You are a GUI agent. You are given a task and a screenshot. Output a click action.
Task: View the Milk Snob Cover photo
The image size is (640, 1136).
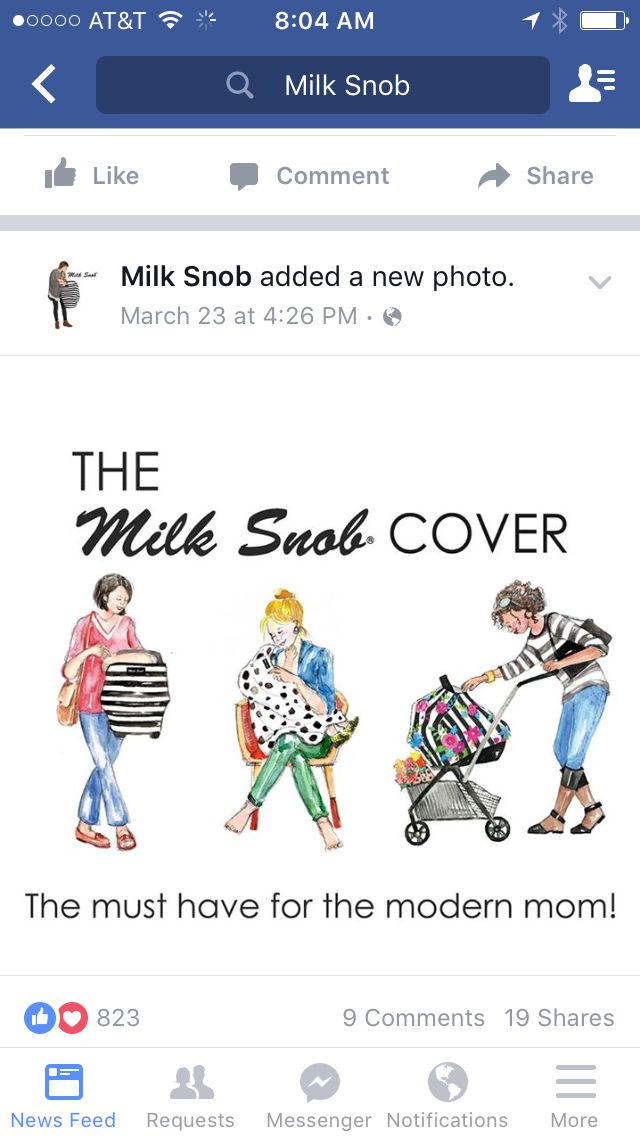click(320, 665)
